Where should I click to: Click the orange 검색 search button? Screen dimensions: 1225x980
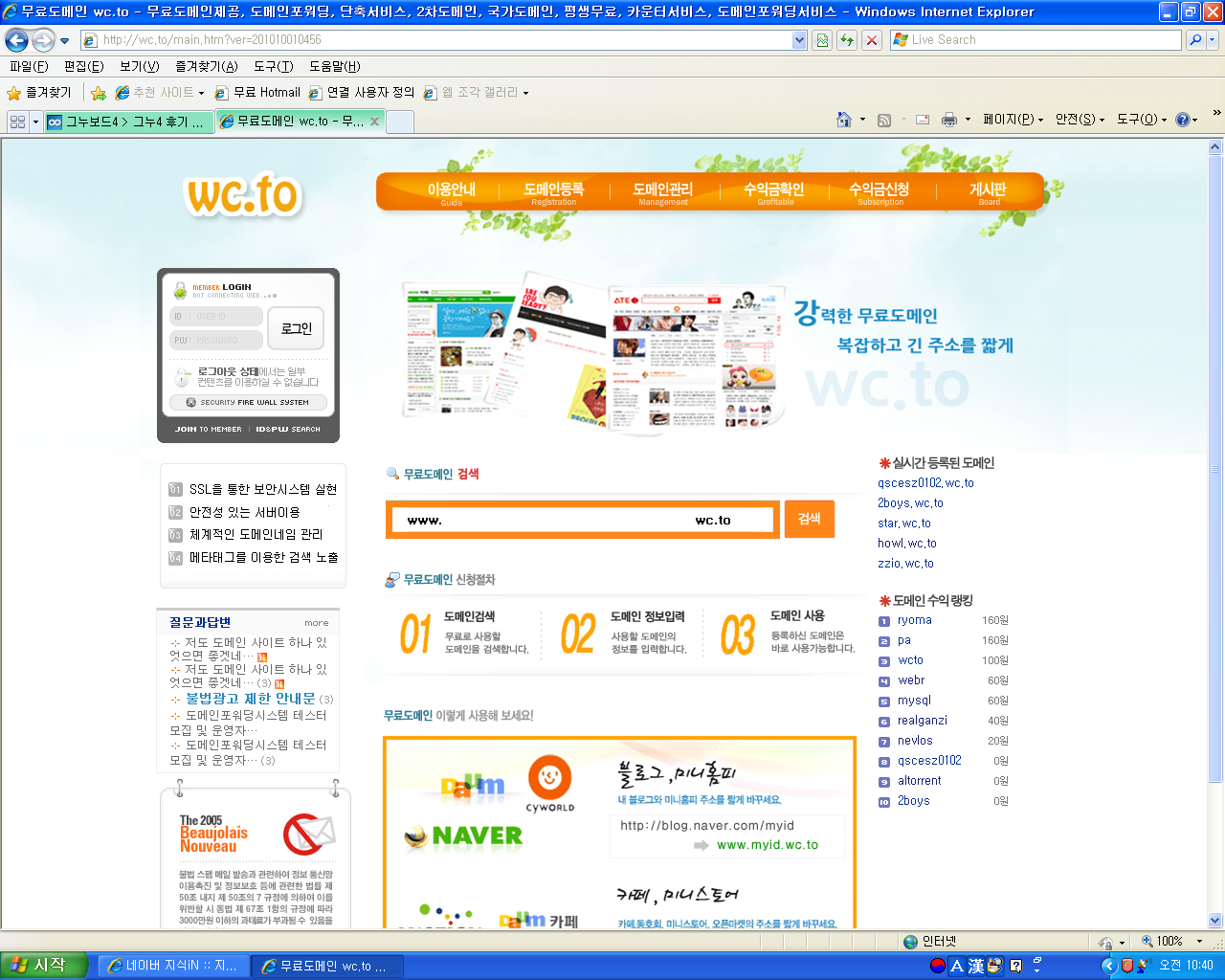click(810, 519)
